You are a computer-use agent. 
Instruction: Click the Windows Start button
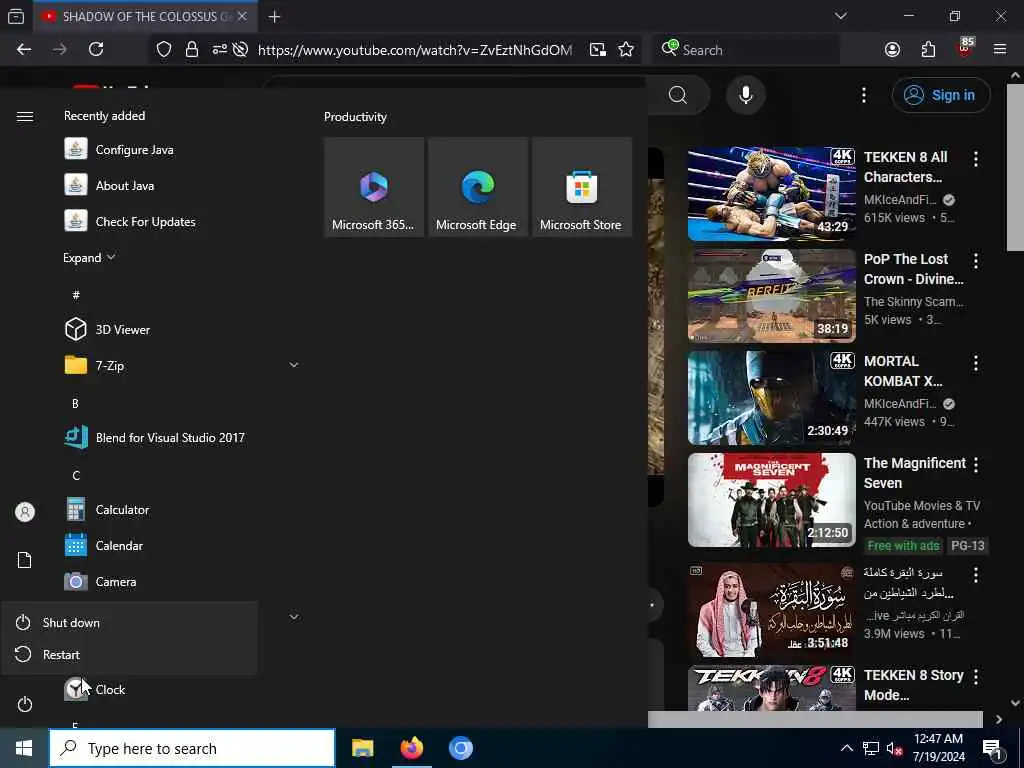pyautogui.click(x=24, y=748)
